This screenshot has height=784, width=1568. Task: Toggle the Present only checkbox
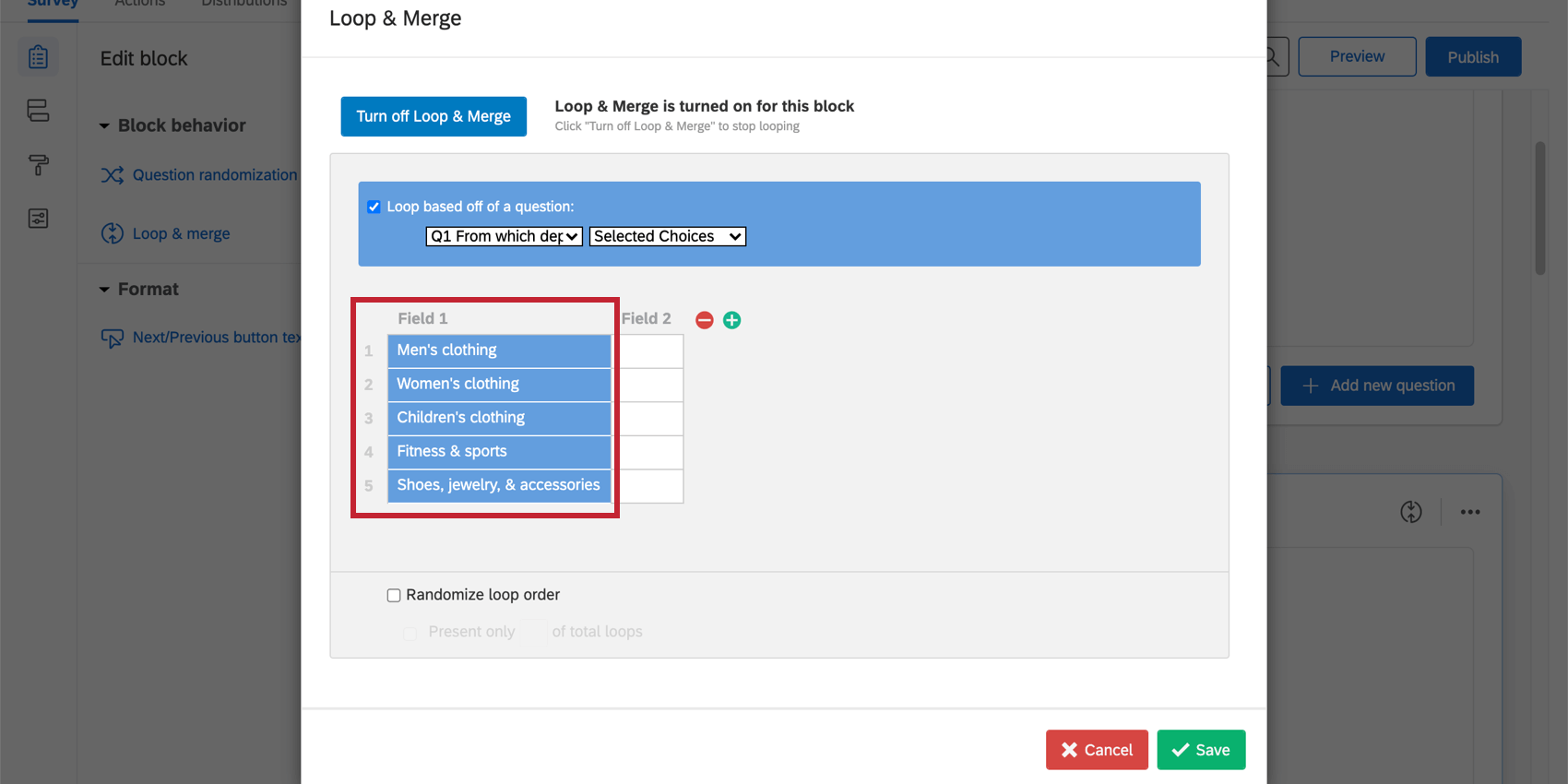coord(410,633)
